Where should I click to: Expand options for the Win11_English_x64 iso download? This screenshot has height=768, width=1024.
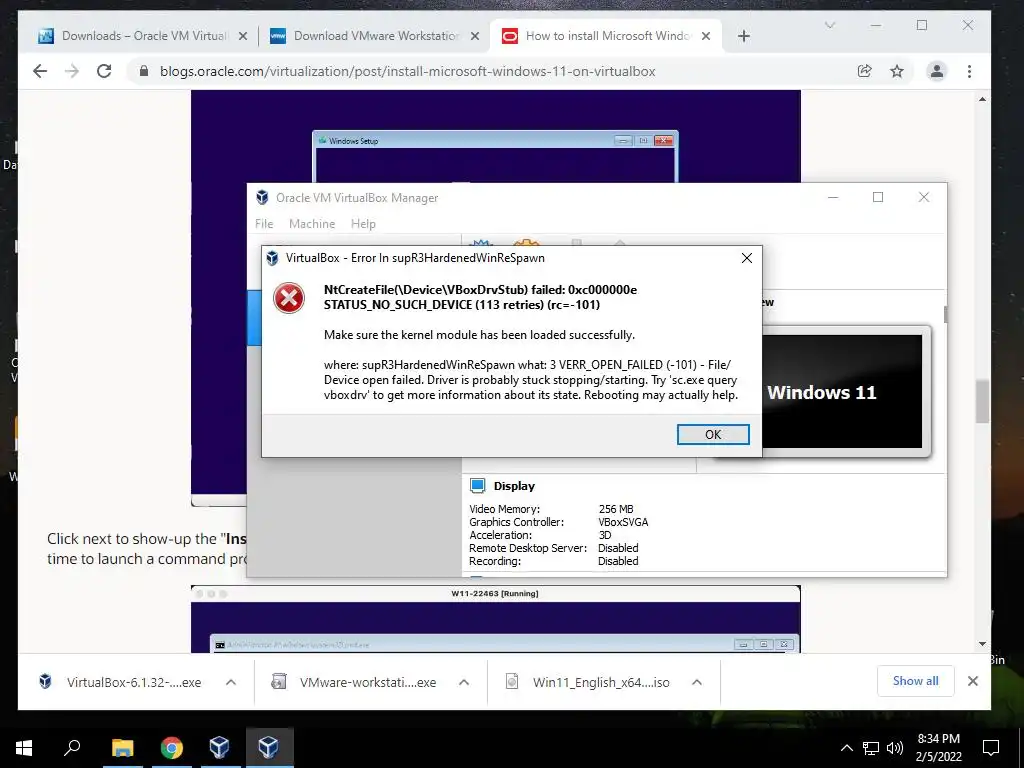[697, 682]
